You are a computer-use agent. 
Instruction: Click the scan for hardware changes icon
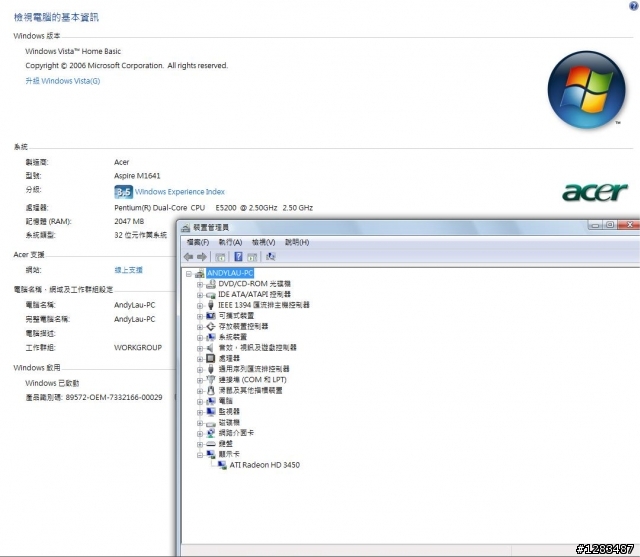[271, 257]
